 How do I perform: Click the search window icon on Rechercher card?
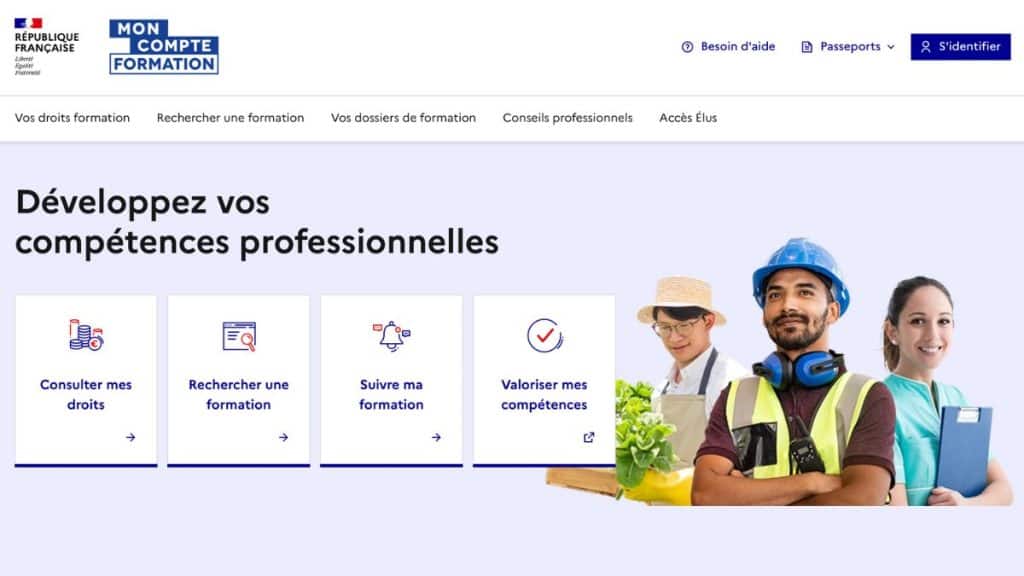pos(239,336)
